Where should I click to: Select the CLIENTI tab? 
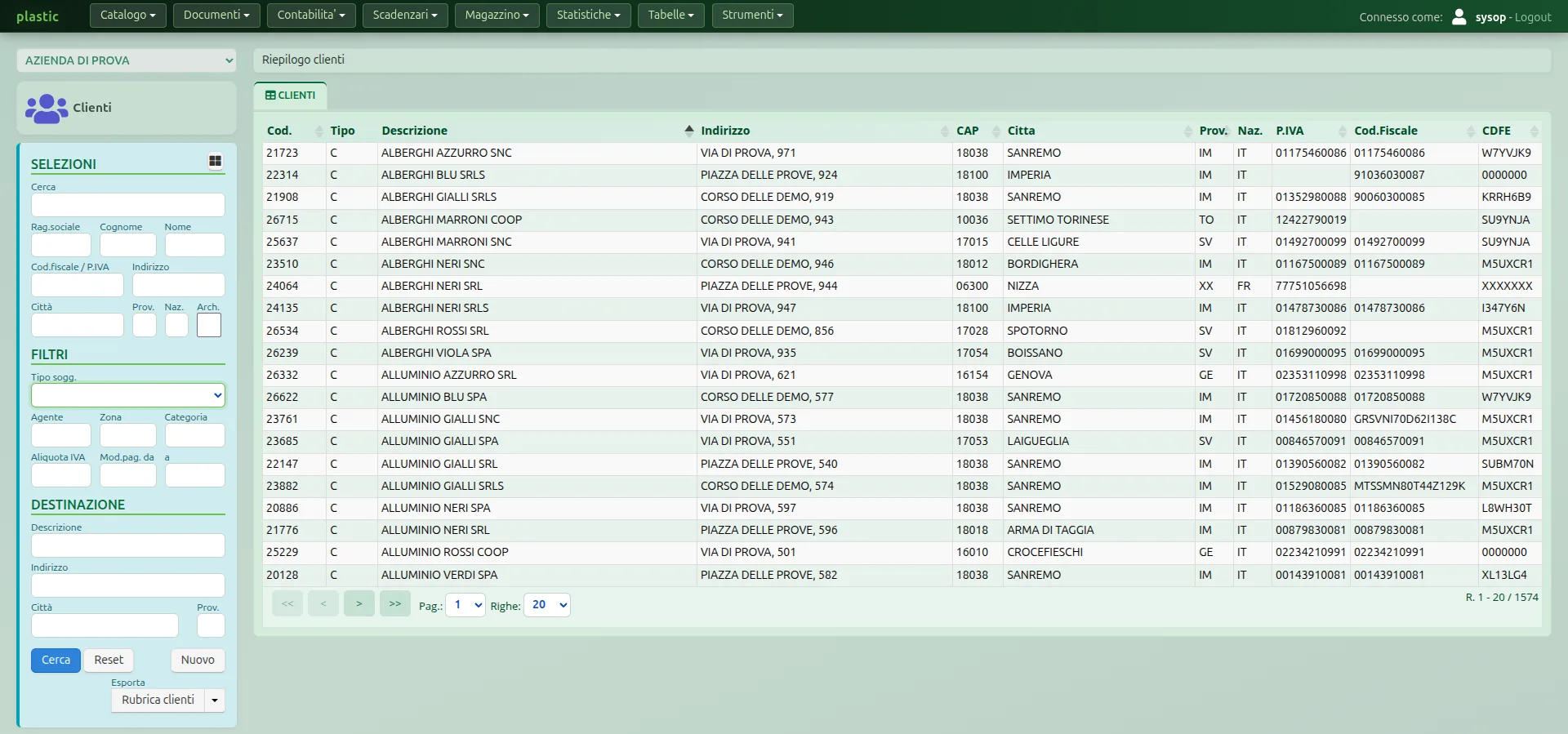tap(291, 96)
